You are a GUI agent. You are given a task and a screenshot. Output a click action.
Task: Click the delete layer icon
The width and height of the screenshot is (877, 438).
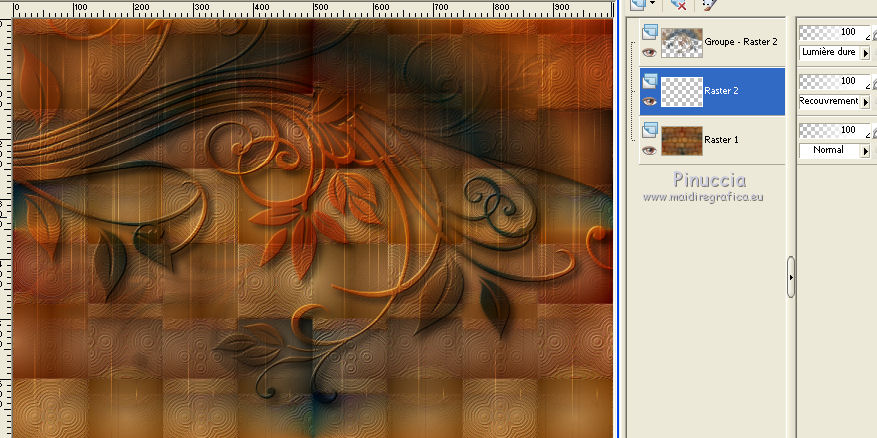point(678,4)
